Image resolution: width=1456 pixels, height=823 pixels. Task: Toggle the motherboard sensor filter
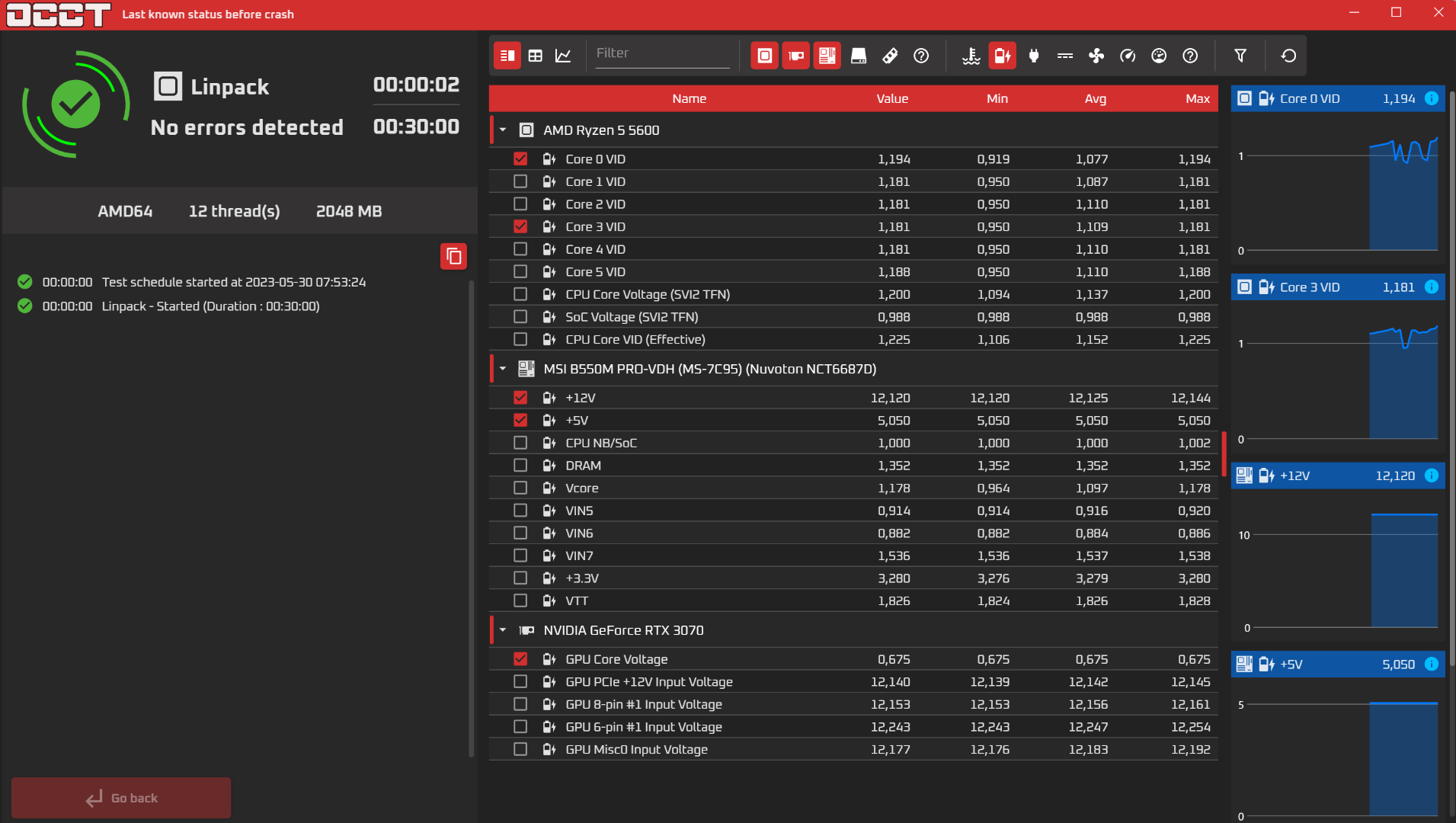pos(827,56)
